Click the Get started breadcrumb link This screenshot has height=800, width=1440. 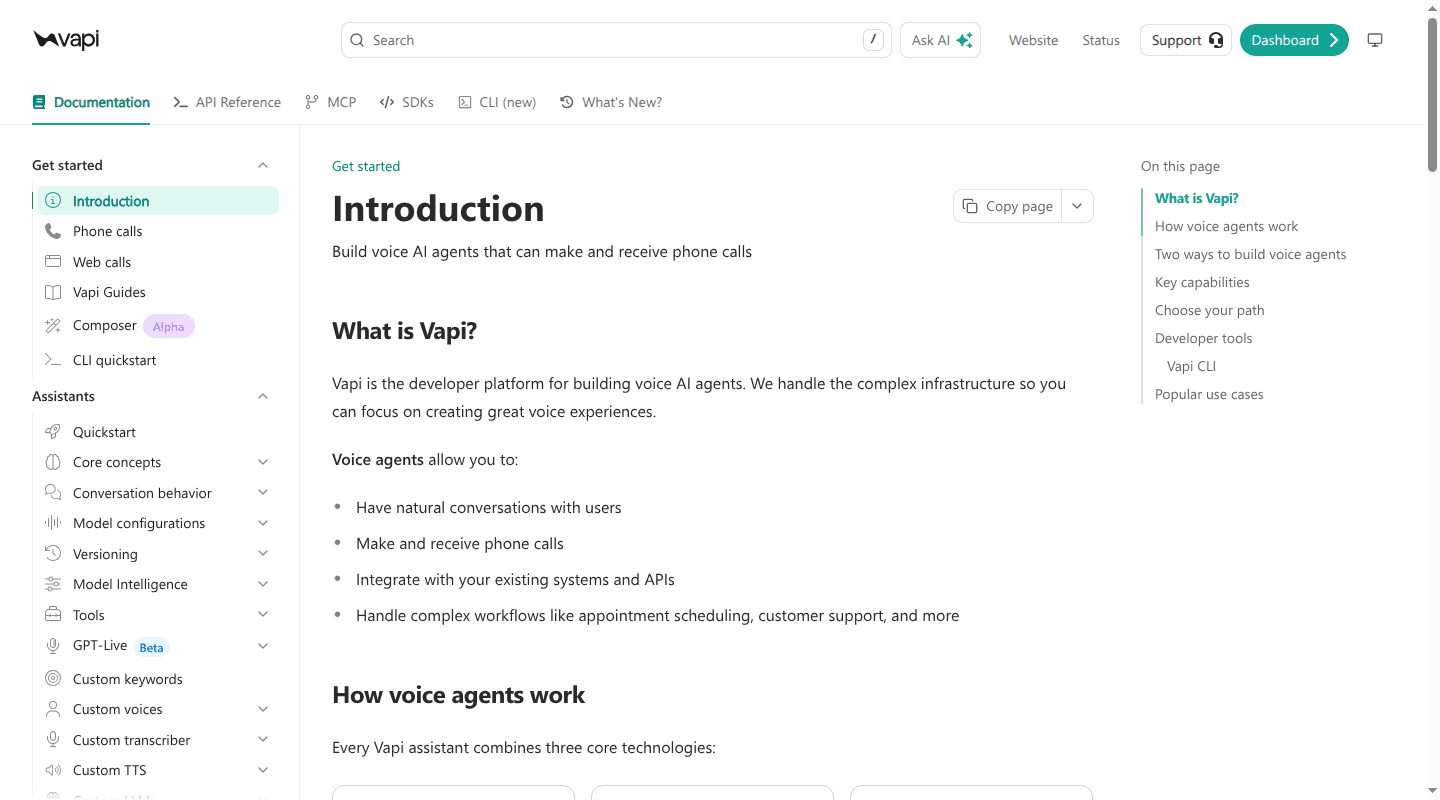(x=366, y=166)
